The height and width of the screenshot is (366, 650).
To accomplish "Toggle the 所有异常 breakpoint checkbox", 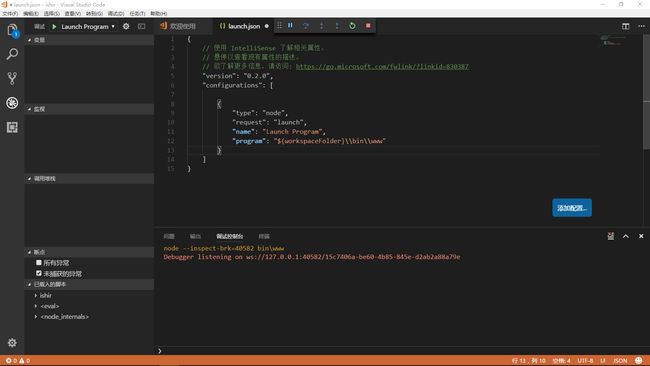I will point(39,262).
